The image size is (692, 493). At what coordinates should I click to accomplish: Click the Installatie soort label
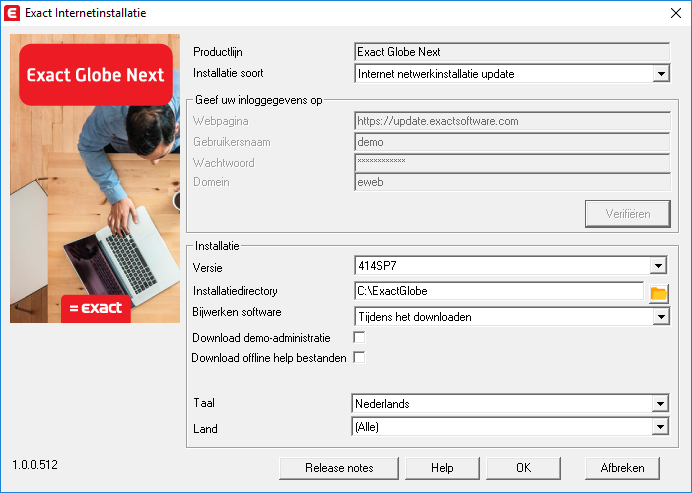(x=228, y=73)
